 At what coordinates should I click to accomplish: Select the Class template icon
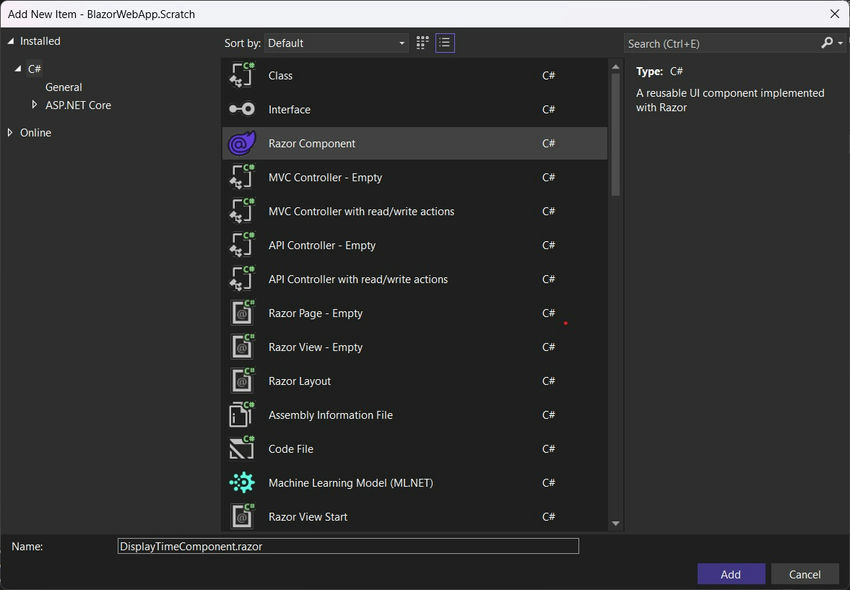241,75
